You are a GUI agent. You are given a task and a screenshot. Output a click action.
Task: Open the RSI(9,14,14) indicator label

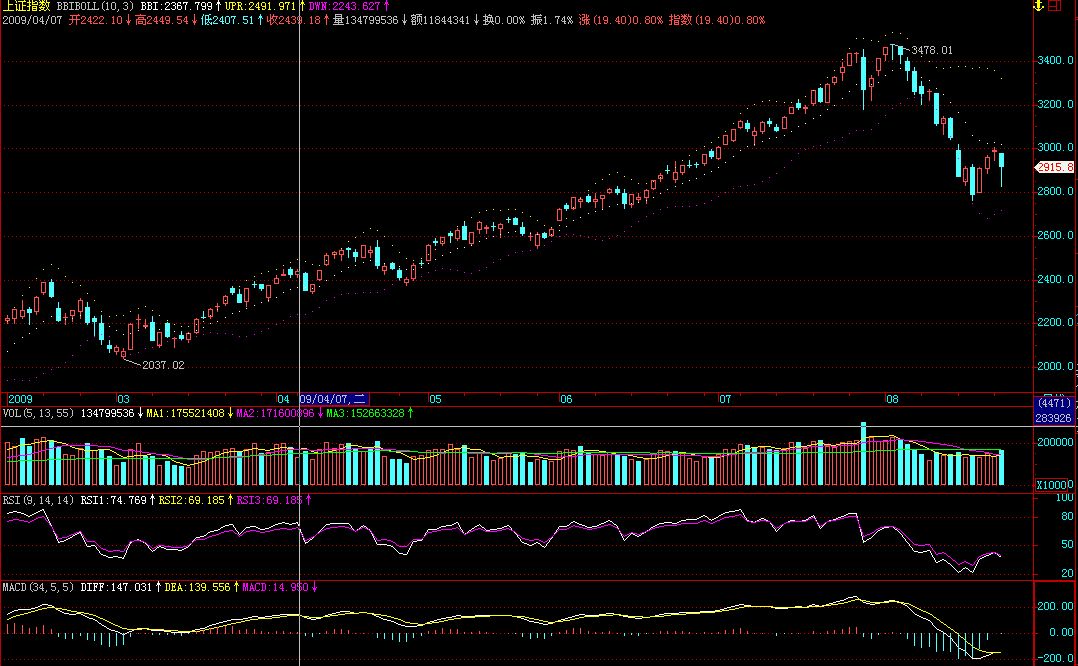pyautogui.click(x=38, y=500)
